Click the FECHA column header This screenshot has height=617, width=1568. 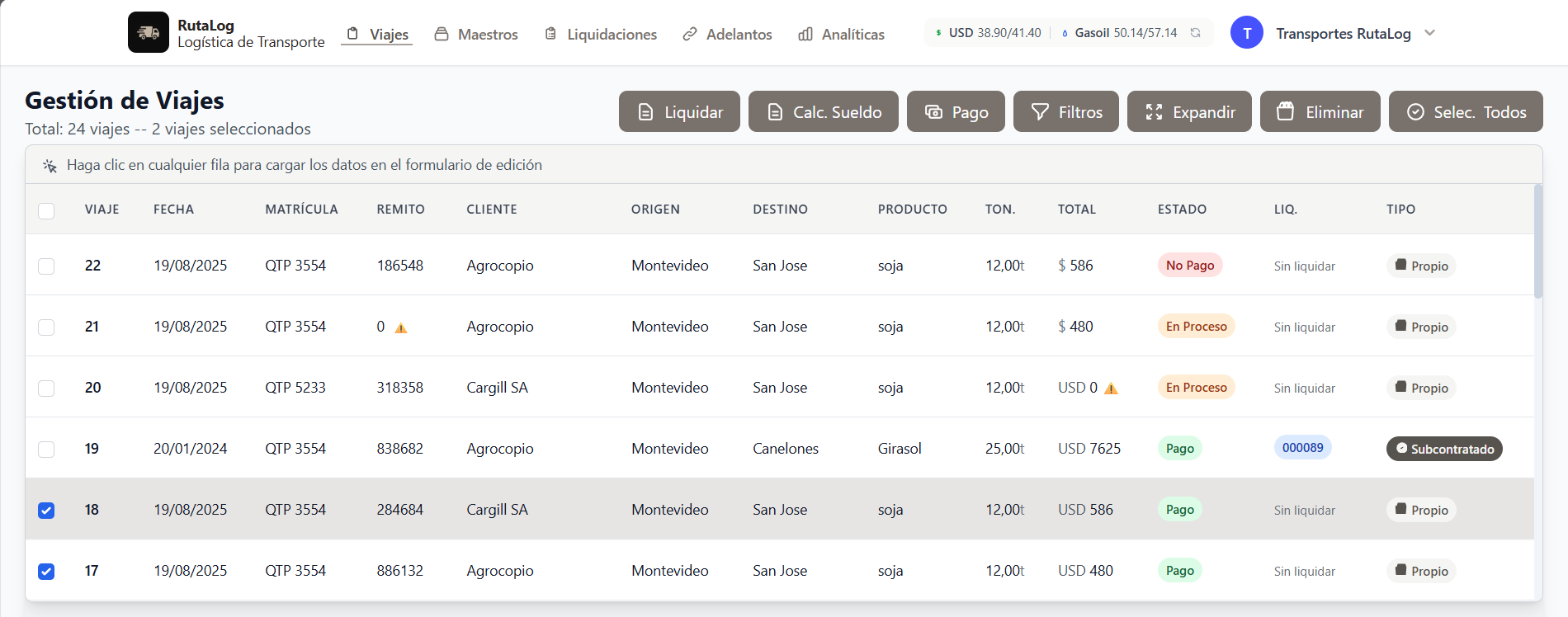(173, 210)
